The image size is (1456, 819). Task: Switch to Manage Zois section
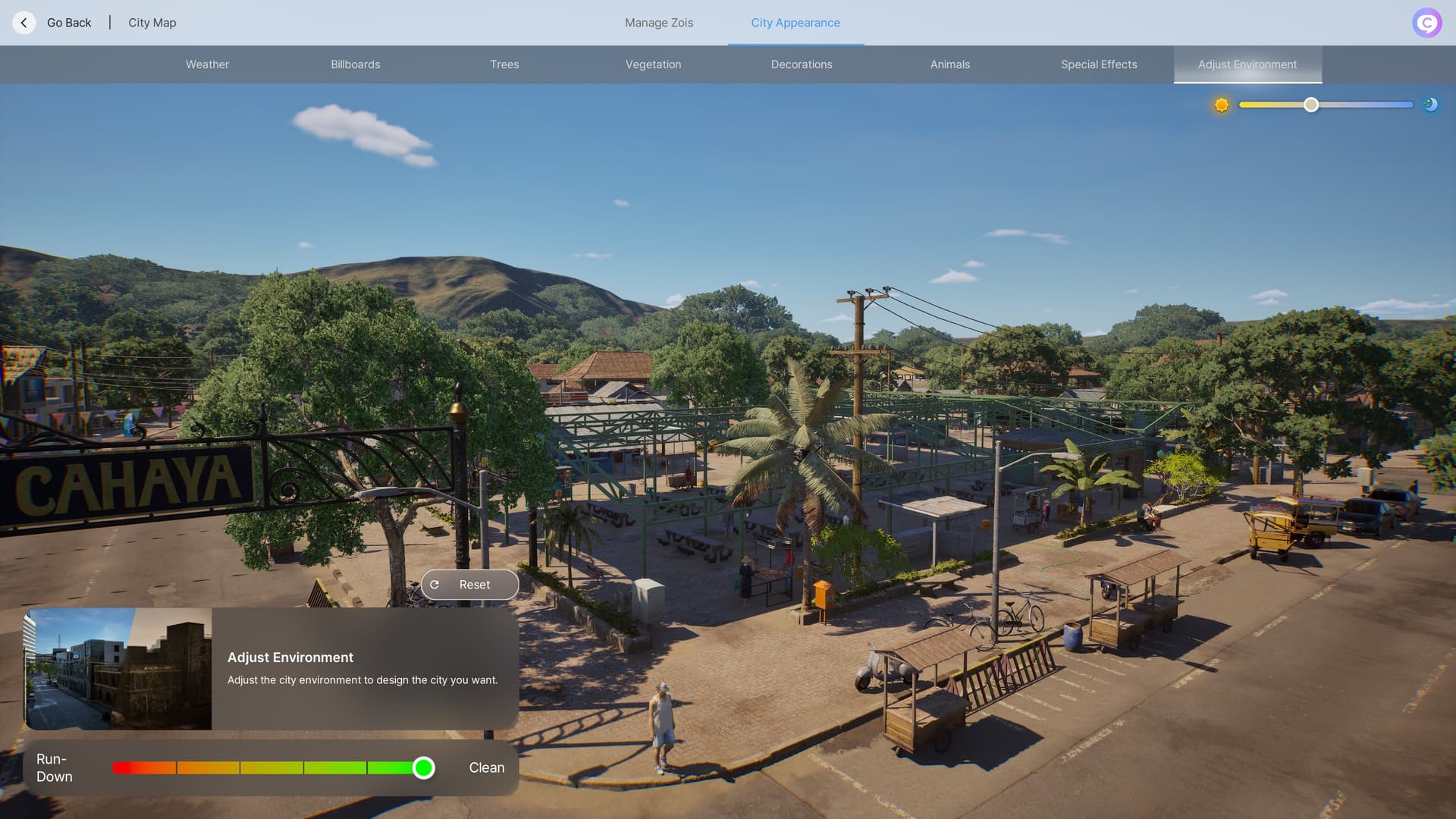pos(658,23)
